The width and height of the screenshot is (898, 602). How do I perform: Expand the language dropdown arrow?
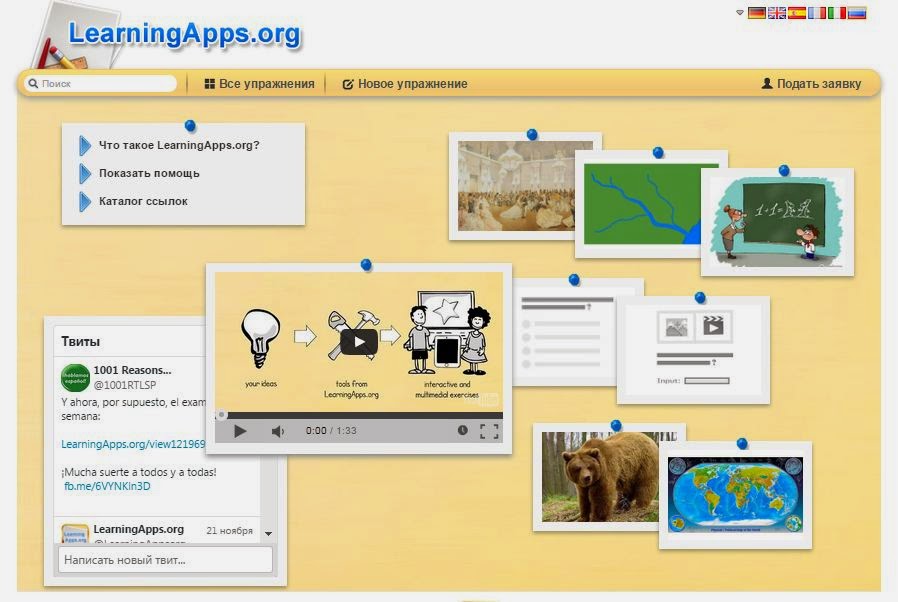(x=740, y=13)
